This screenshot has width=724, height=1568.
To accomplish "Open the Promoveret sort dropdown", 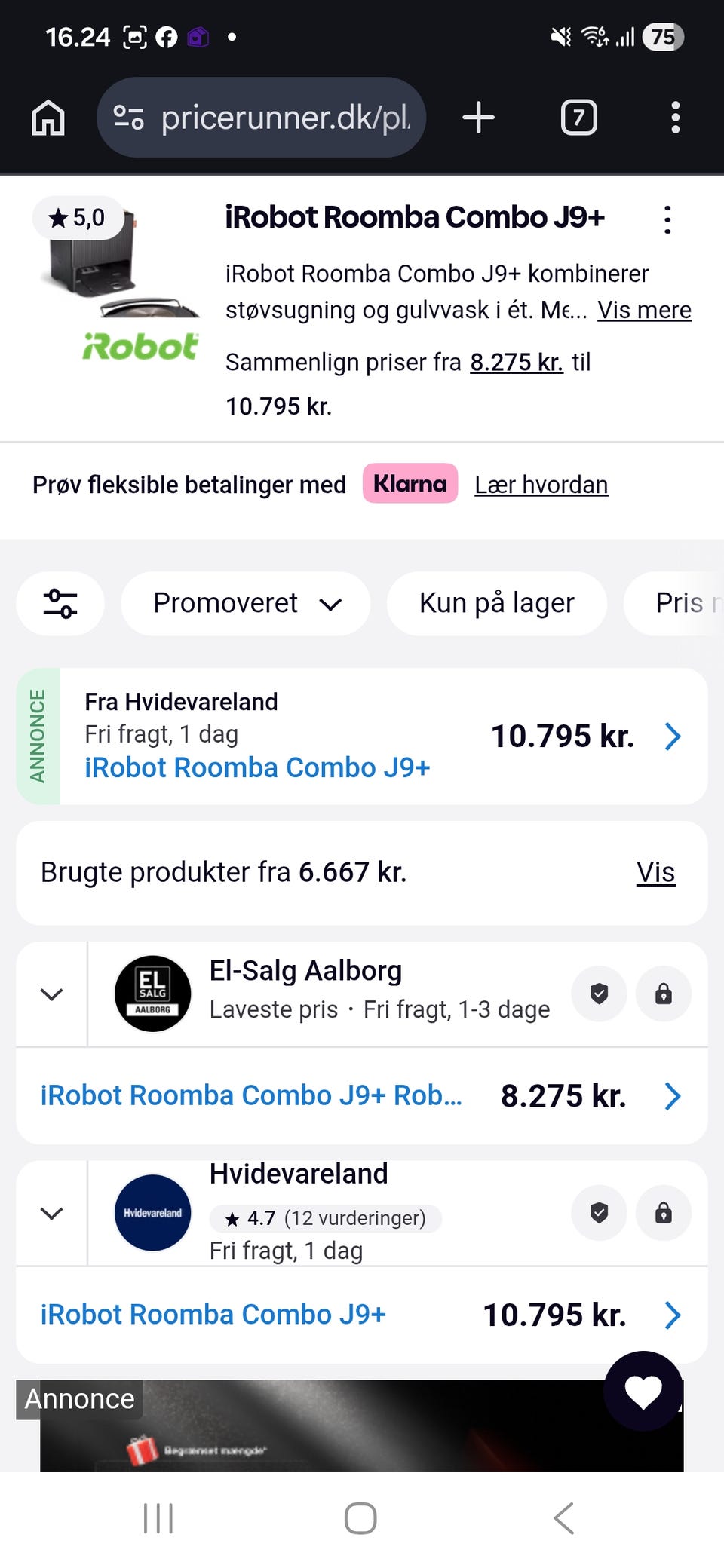I will [246, 604].
